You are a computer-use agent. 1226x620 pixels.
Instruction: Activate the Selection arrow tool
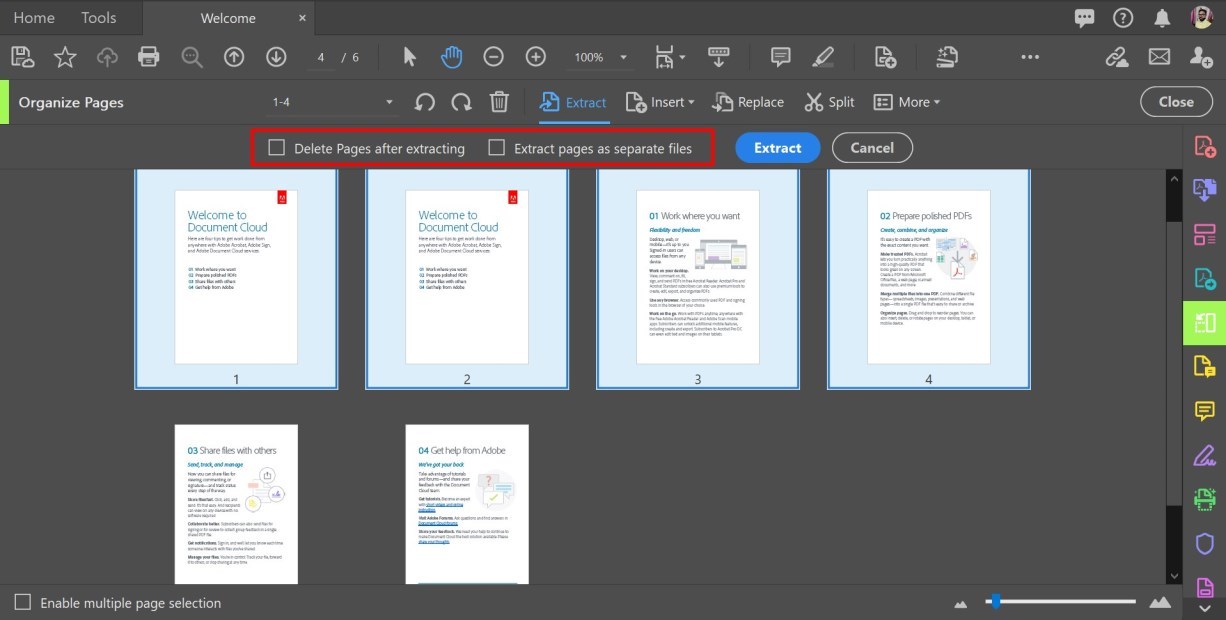(x=409, y=57)
